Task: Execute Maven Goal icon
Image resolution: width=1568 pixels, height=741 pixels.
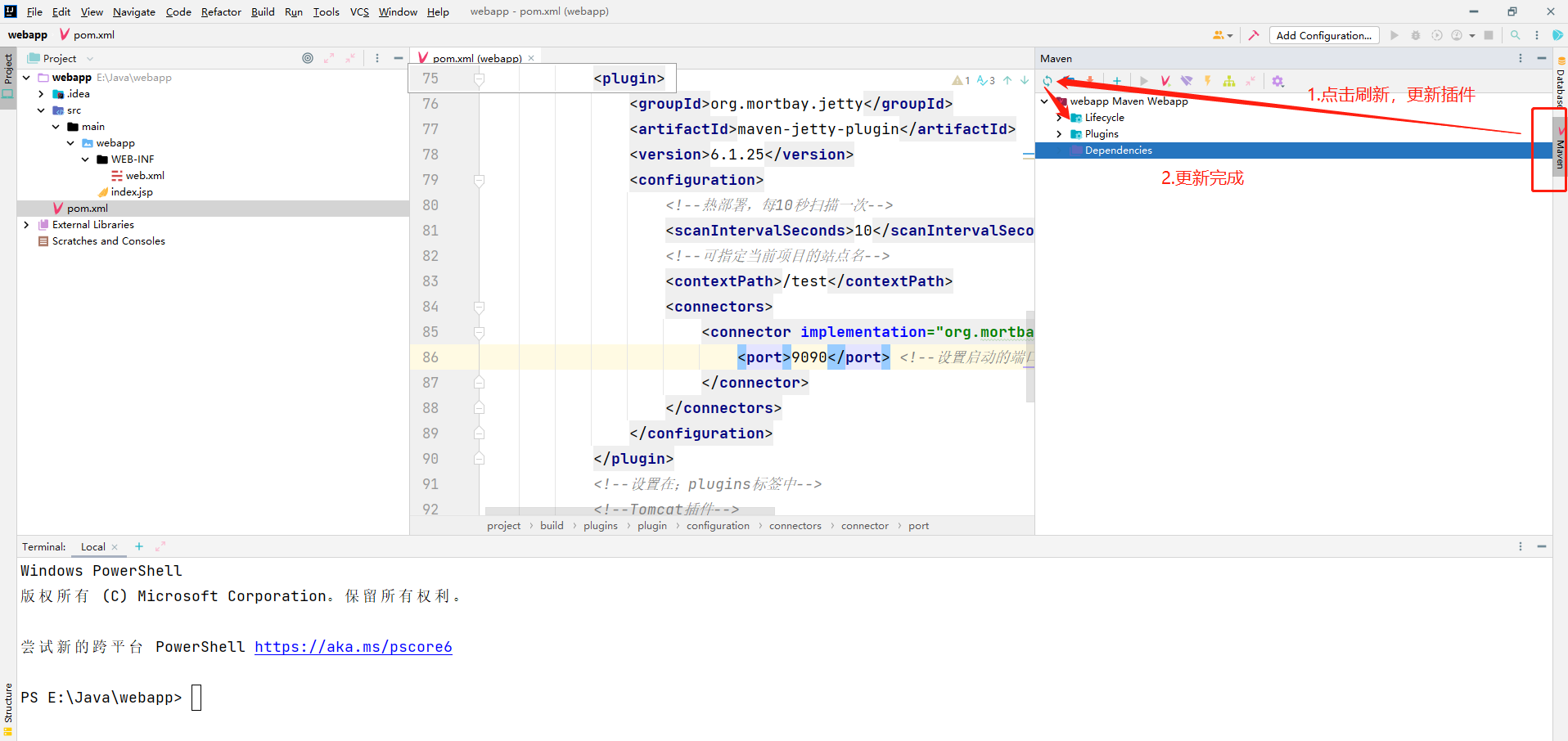Action: 1165,81
